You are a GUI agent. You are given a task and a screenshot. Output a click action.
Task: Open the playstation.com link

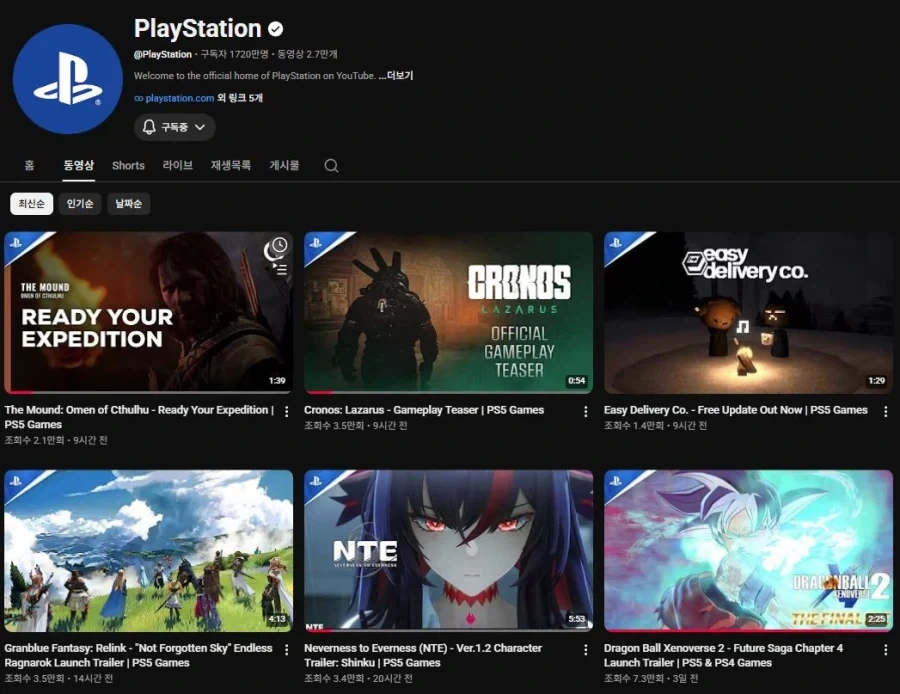tap(174, 98)
